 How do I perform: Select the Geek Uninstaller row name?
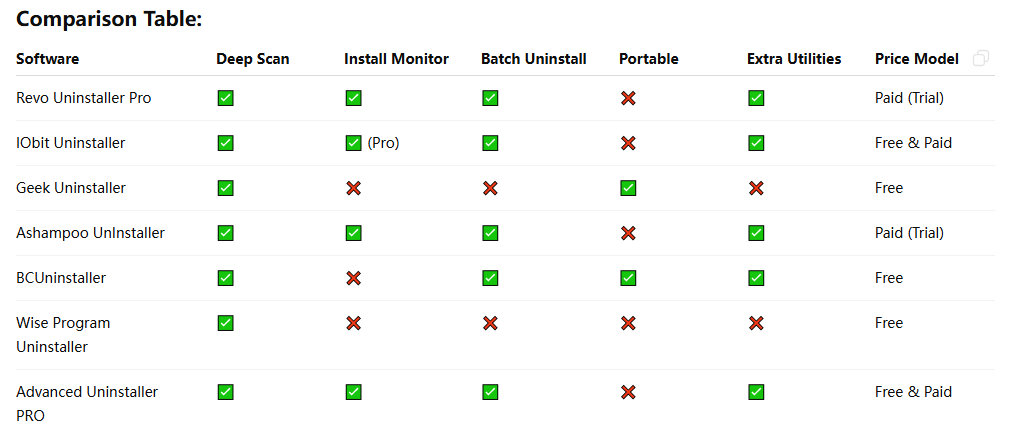[71, 188]
